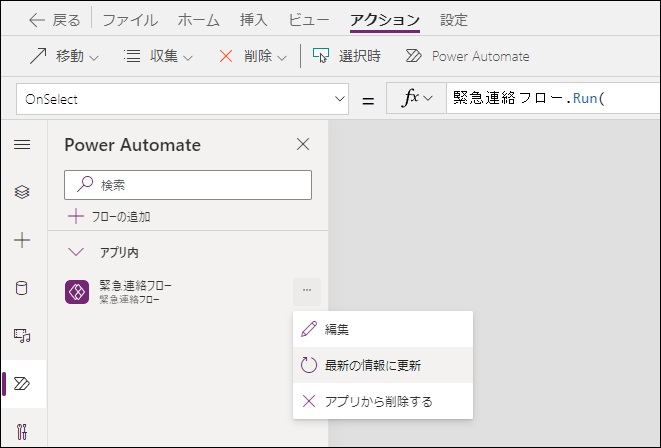Viewport: 661px width, 448px height.
Task: Open the 削除 dropdown in ribbon
Action: tap(253, 56)
